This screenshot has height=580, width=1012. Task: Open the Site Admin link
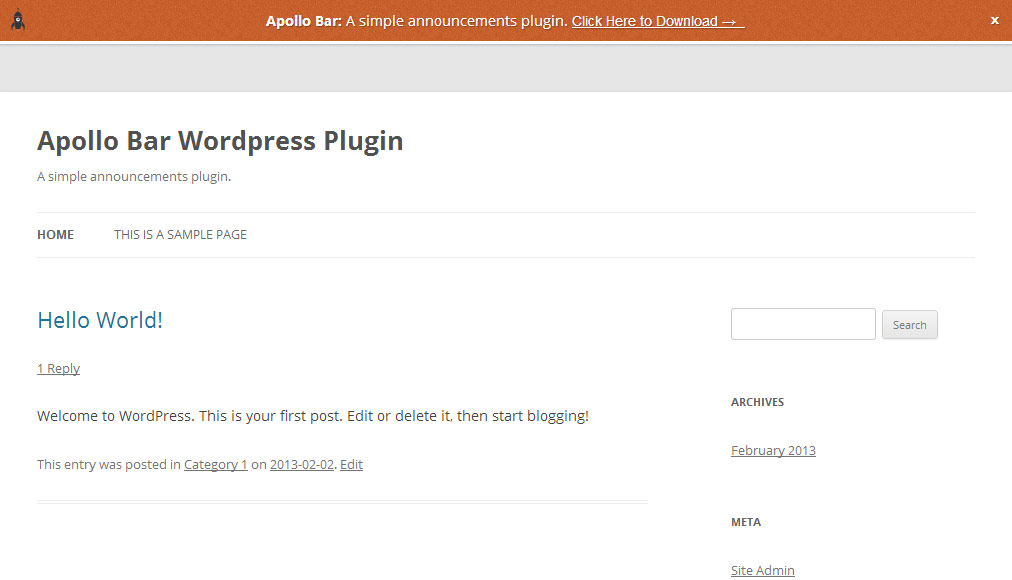coord(762,570)
